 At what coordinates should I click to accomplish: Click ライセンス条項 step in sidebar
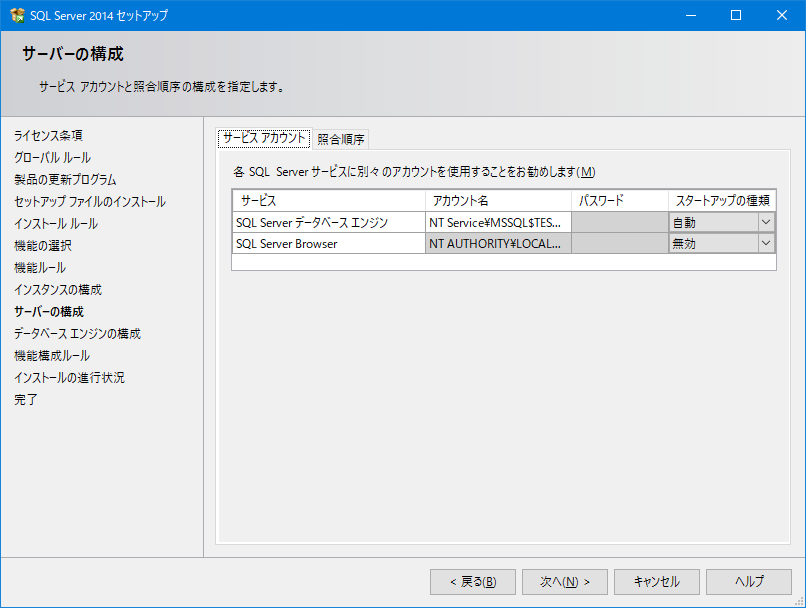48,136
